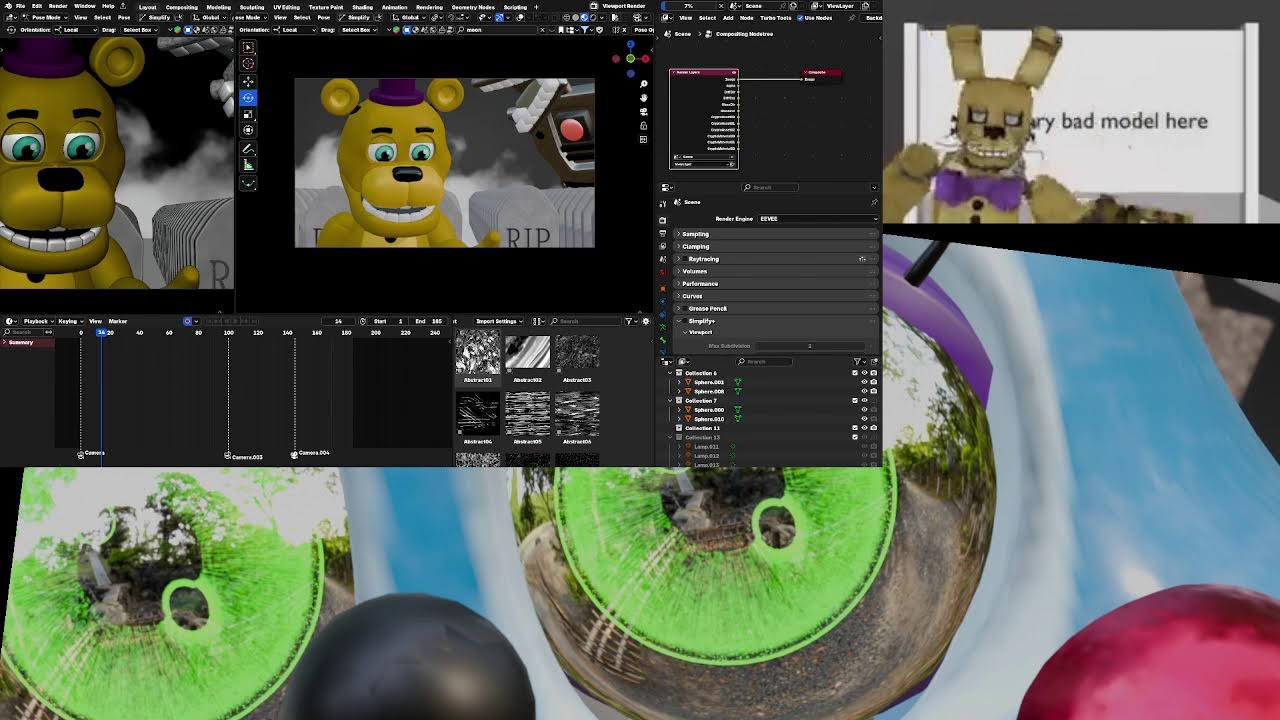Open the timeline Marker menu
The width and height of the screenshot is (1280, 720).
[x=118, y=321]
